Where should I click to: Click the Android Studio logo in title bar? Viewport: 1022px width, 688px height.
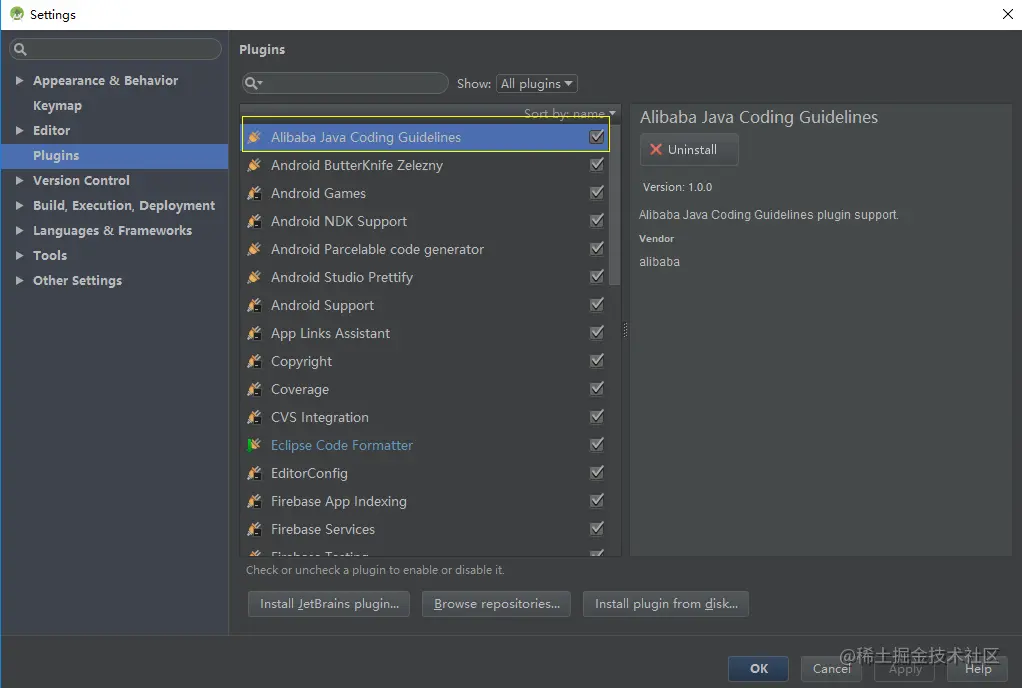click(x=17, y=14)
